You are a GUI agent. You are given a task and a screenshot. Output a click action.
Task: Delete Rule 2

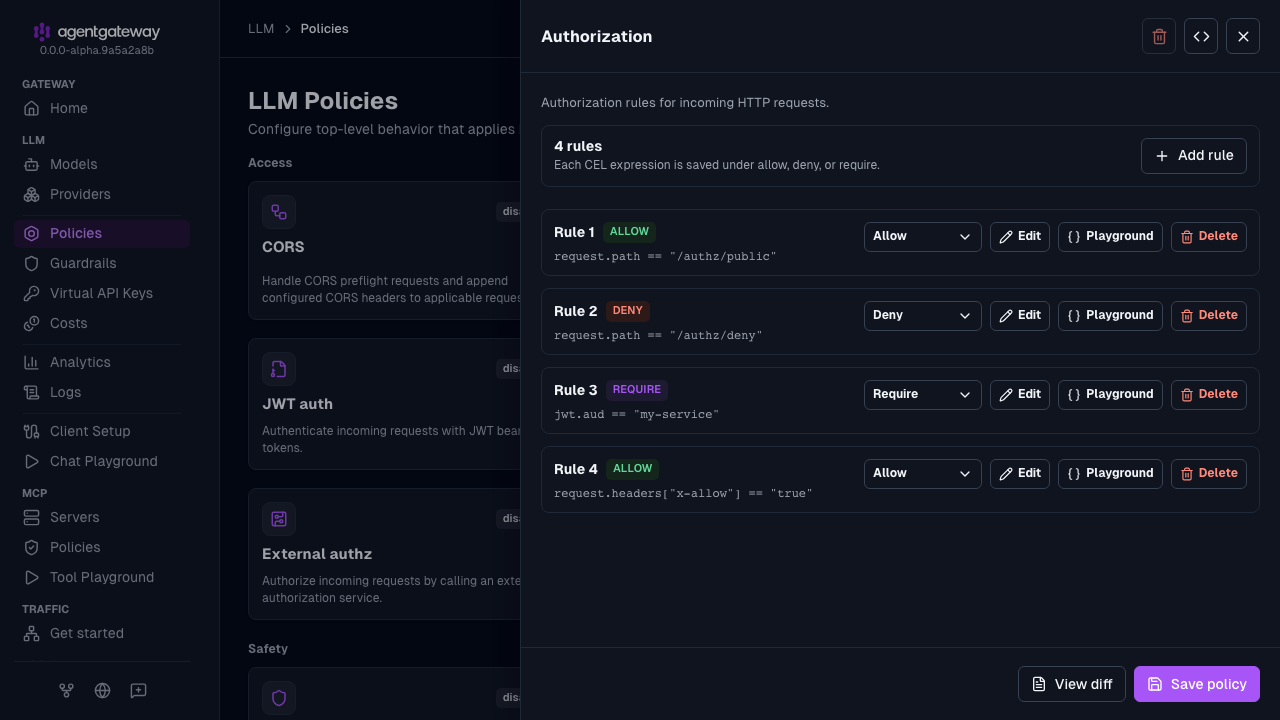[x=1209, y=316]
